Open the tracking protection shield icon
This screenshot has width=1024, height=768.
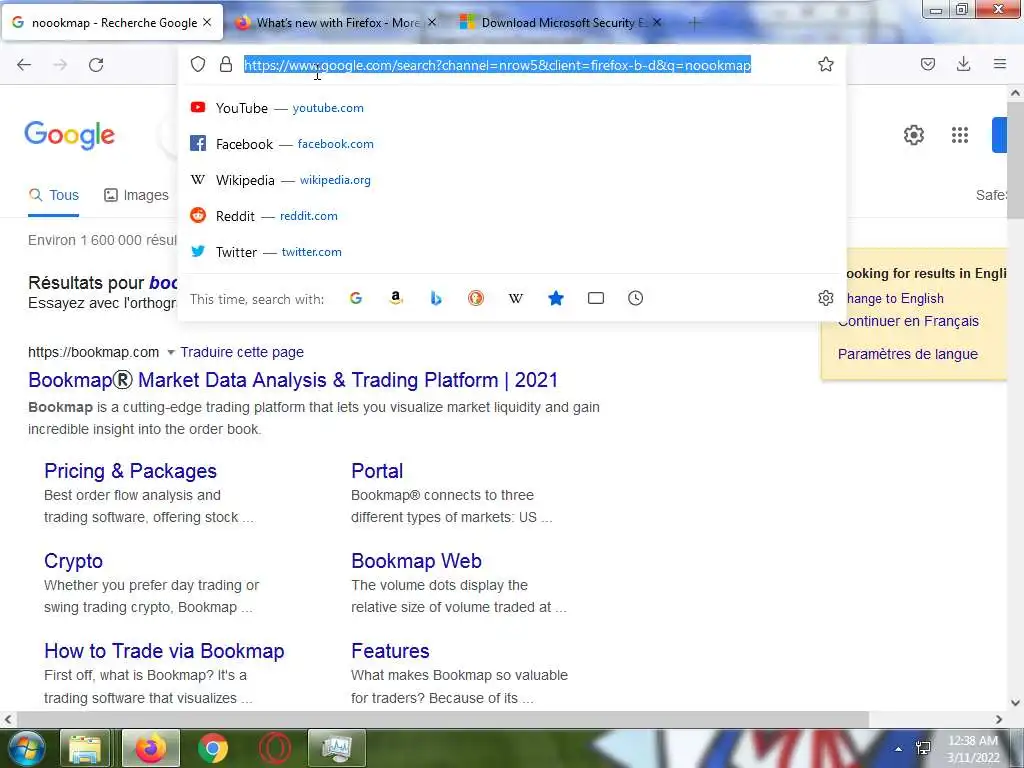click(x=198, y=64)
